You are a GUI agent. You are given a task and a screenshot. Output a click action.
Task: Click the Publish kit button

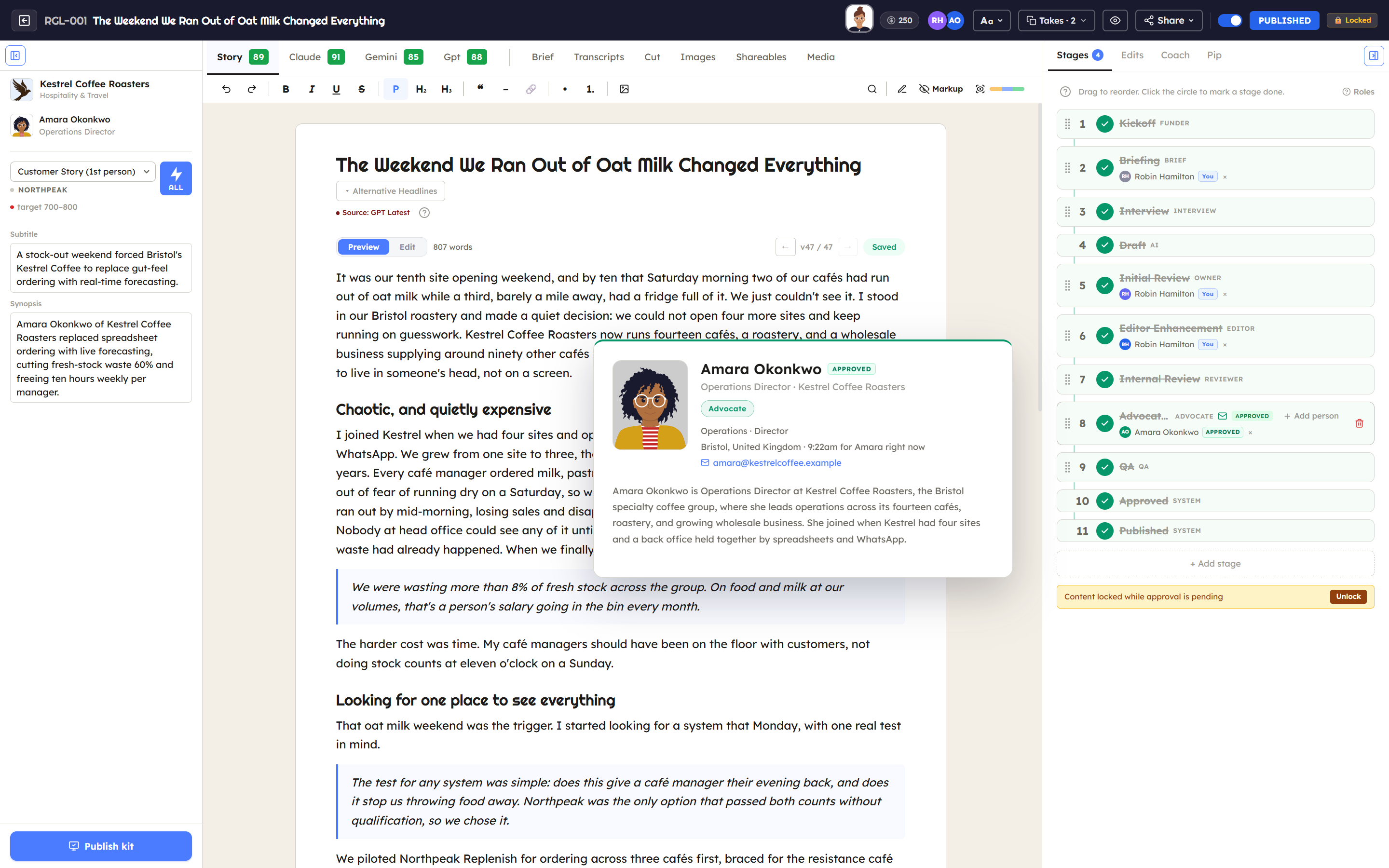click(101, 846)
